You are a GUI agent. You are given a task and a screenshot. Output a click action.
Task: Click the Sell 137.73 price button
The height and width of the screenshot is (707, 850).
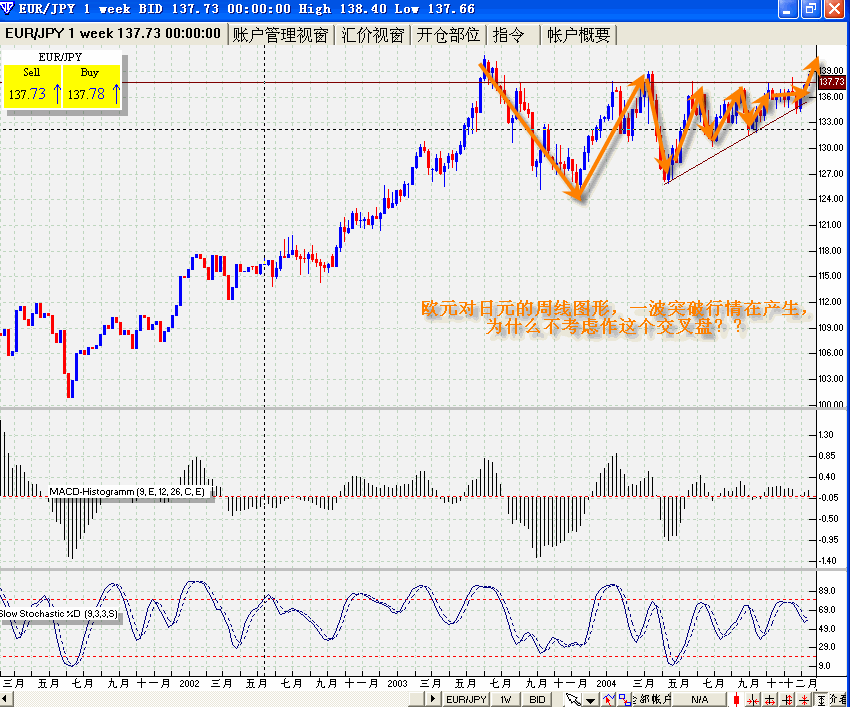point(32,86)
